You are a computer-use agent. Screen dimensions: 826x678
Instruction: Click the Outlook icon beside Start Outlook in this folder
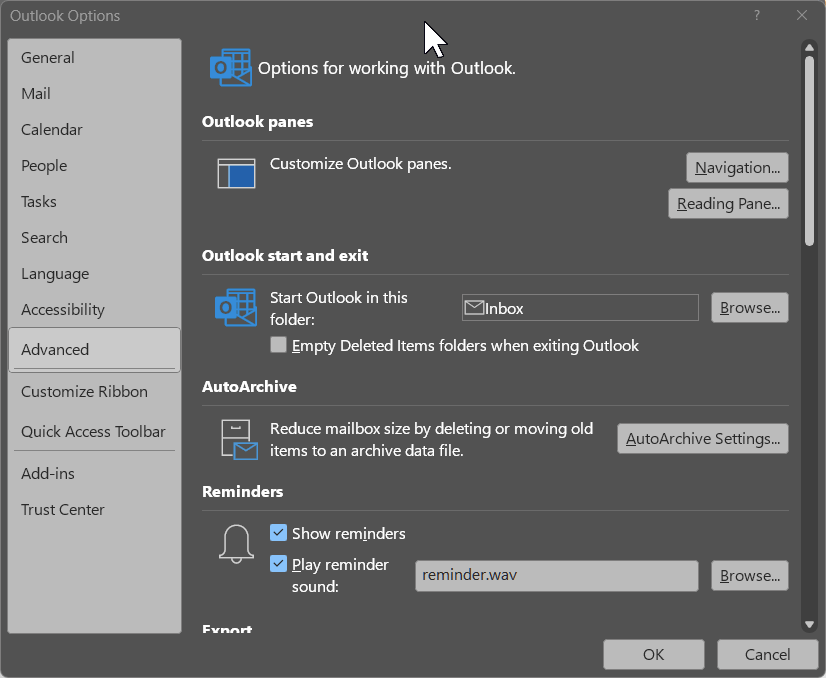click(x=236, y=307)
